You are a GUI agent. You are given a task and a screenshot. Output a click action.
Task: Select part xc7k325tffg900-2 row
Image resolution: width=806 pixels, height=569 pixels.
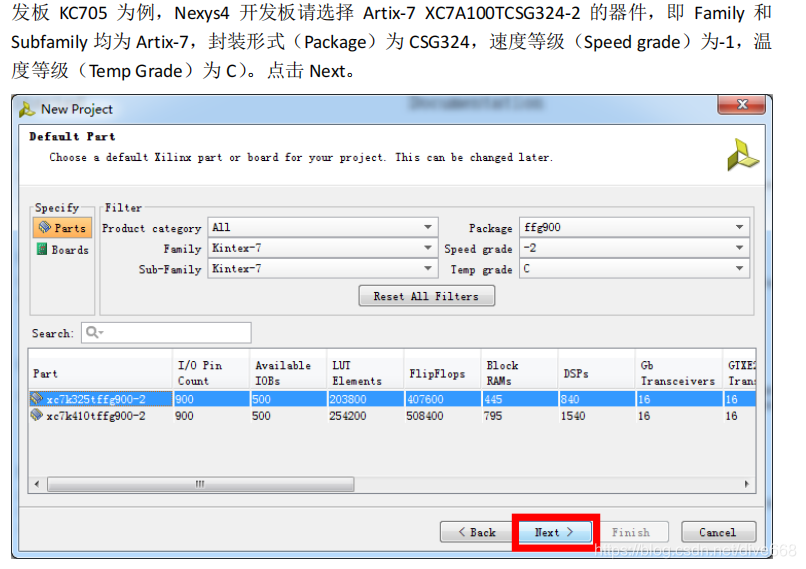pos(392,399)
